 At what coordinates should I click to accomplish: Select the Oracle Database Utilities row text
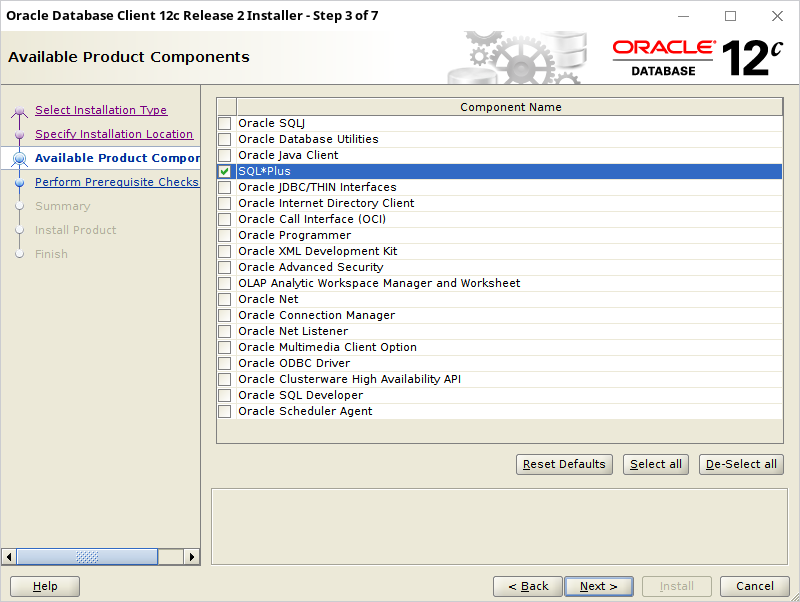coord(308,139)
